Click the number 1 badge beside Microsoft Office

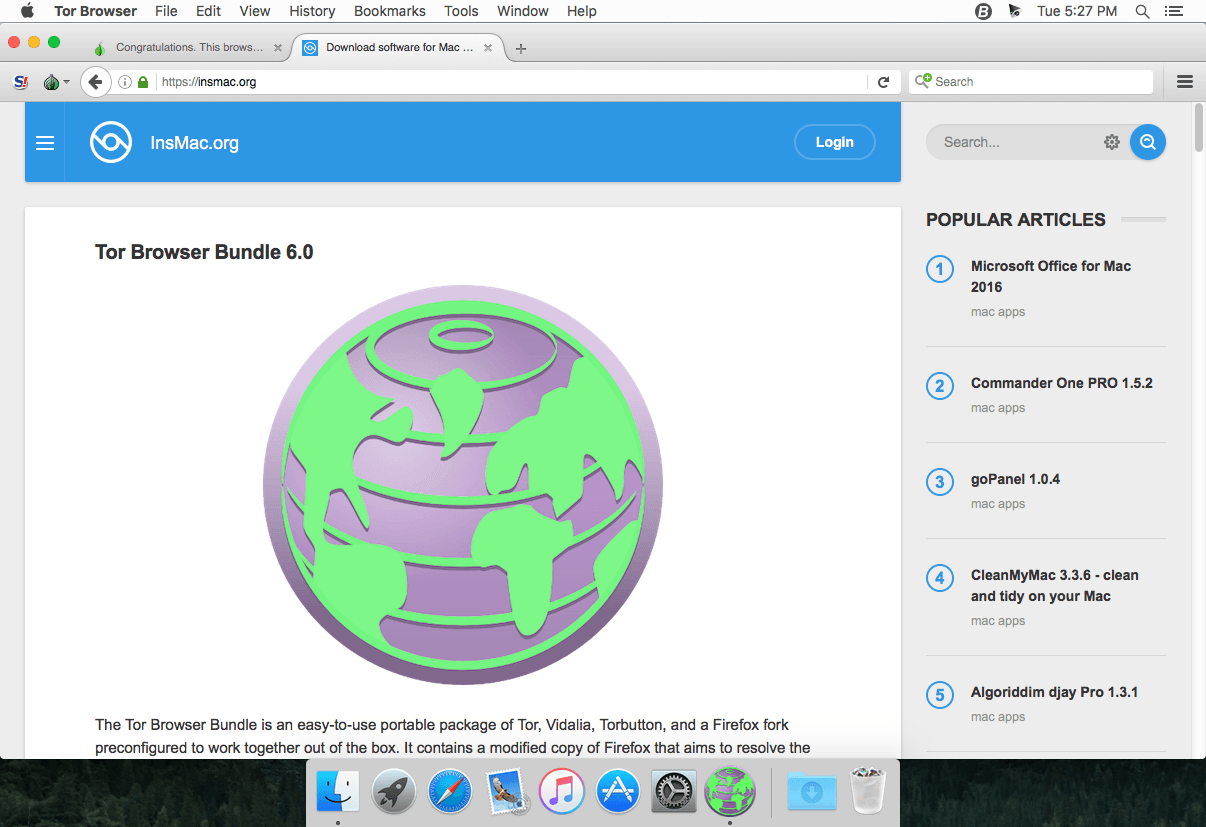940,269
